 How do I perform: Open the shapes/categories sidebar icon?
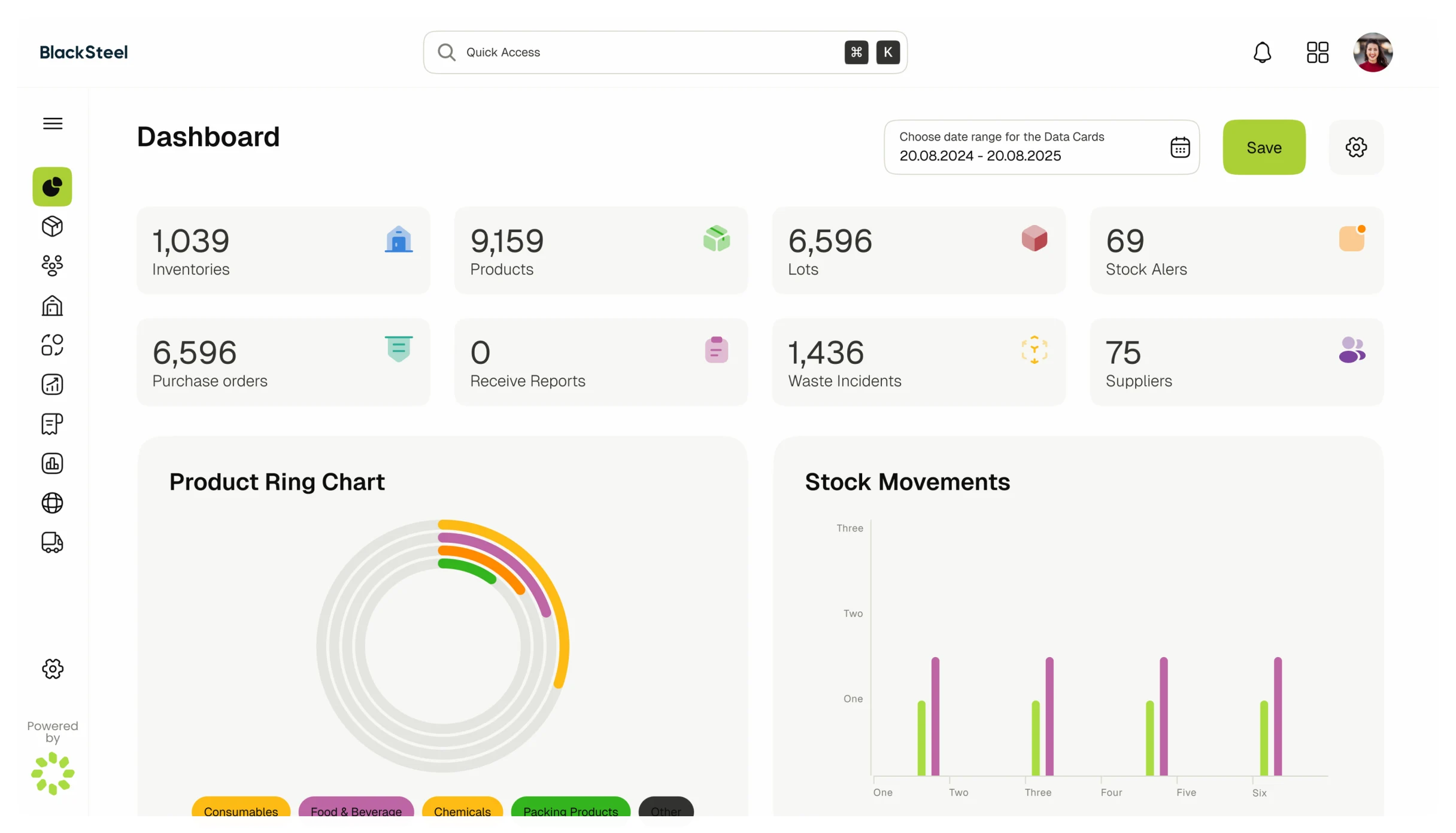pos(52,345)
